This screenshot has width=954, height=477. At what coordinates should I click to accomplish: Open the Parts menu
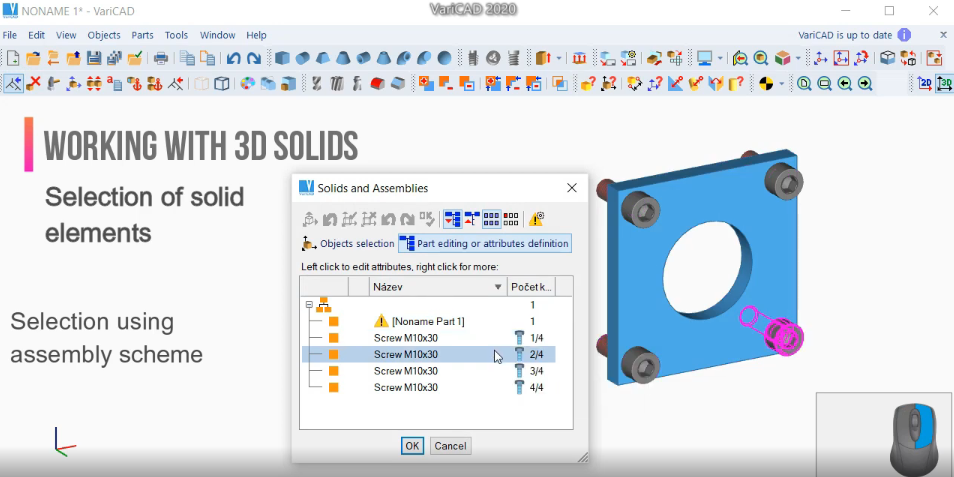click(x=142, y=35)
